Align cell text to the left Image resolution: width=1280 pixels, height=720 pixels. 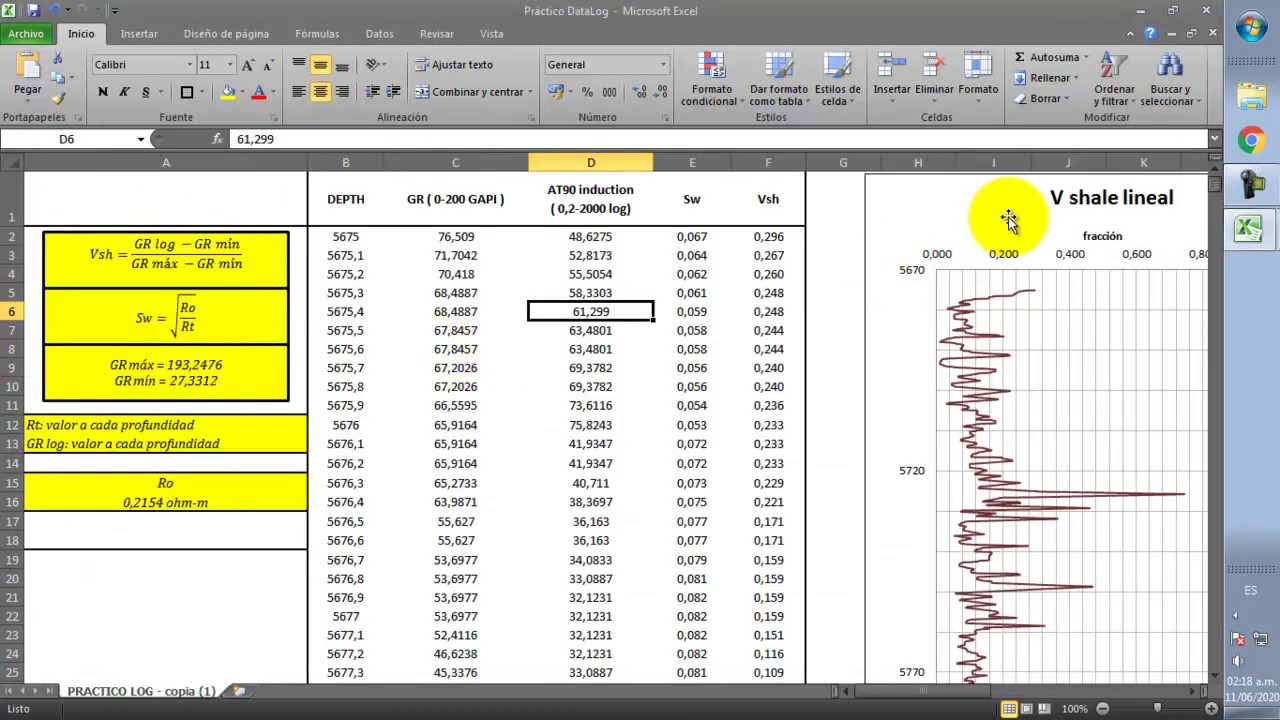(x=299, y=92)
